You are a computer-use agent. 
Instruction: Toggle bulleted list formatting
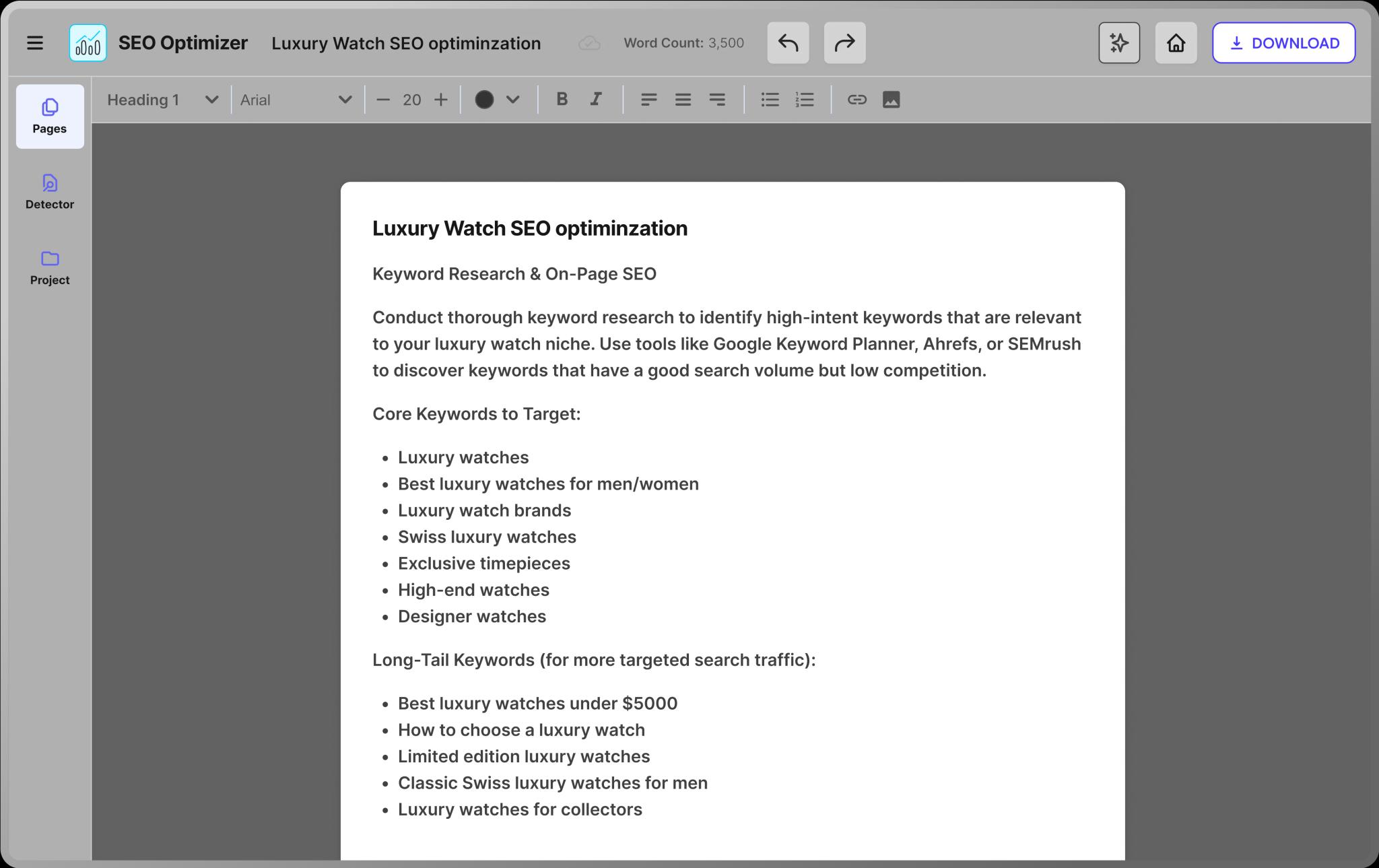770,100
